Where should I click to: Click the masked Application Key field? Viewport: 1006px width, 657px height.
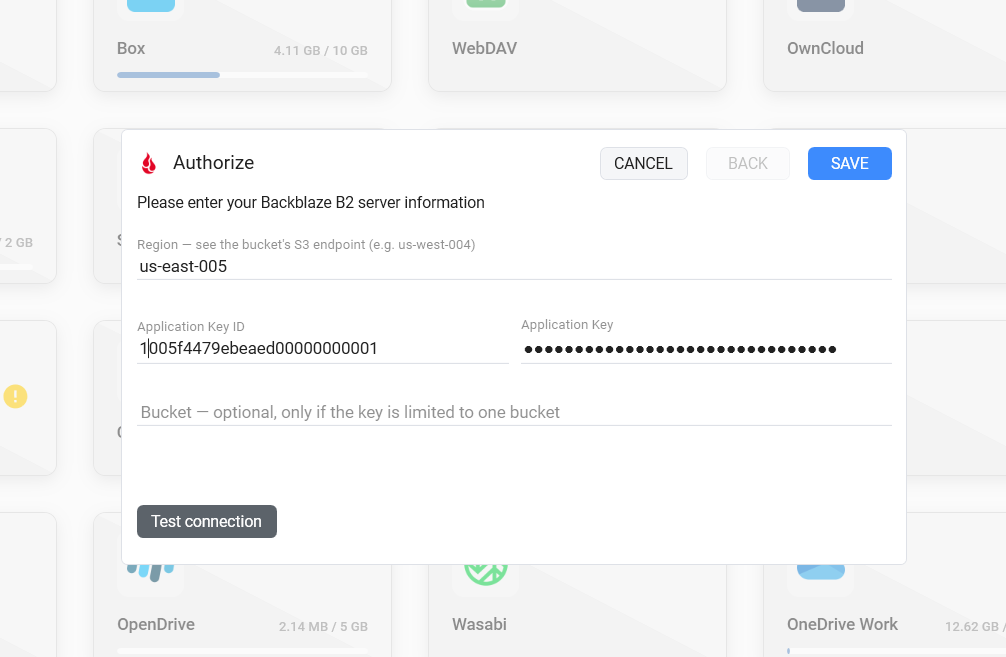tap(706, 349)
